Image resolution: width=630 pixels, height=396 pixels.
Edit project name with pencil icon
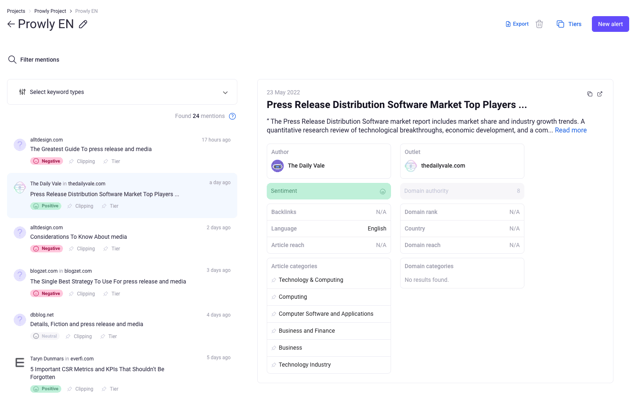click(x=83, y=24)
